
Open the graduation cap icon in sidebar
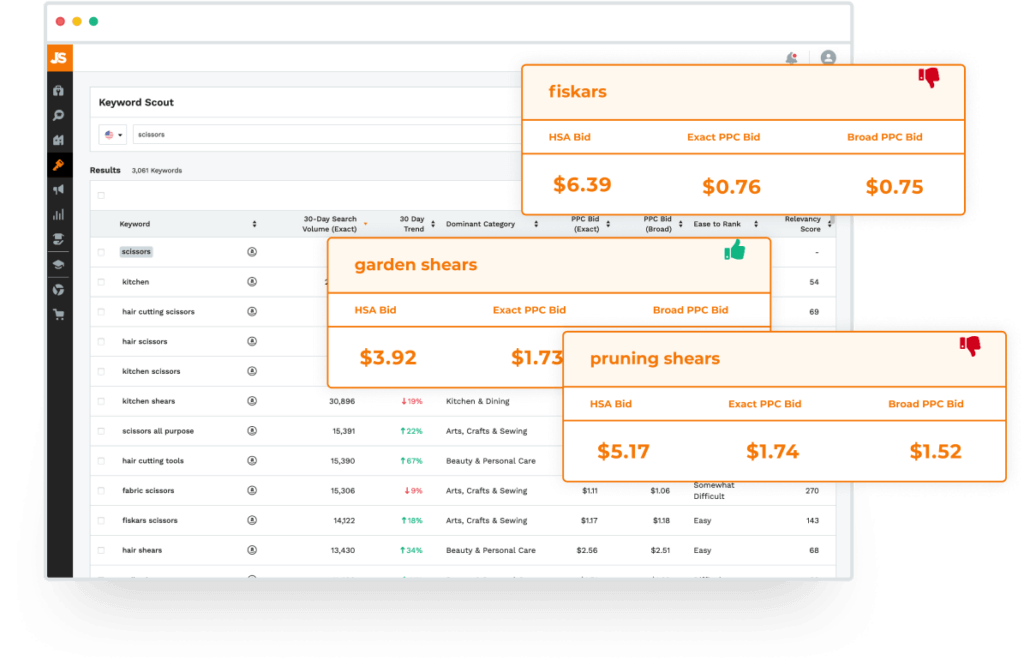(59, 265)
